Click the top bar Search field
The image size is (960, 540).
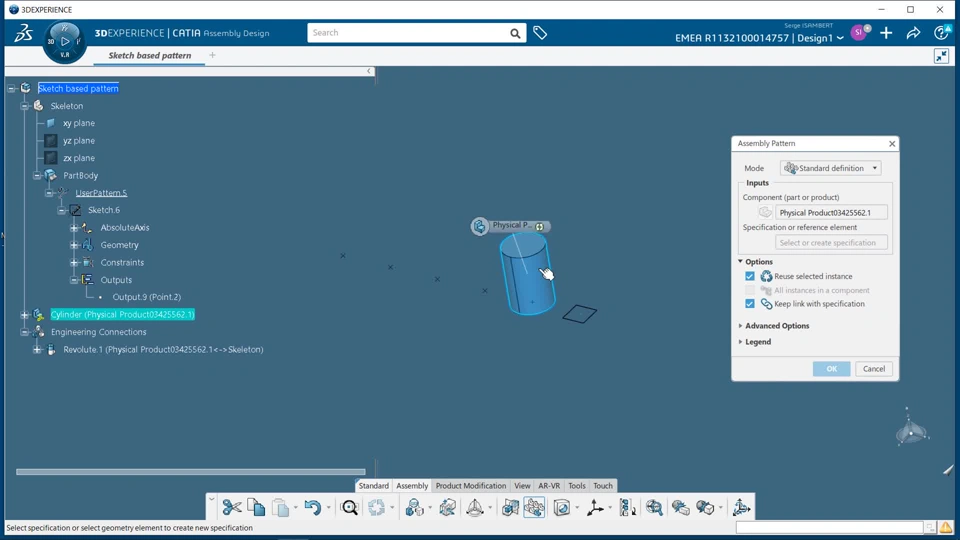(x=408, y=33)
